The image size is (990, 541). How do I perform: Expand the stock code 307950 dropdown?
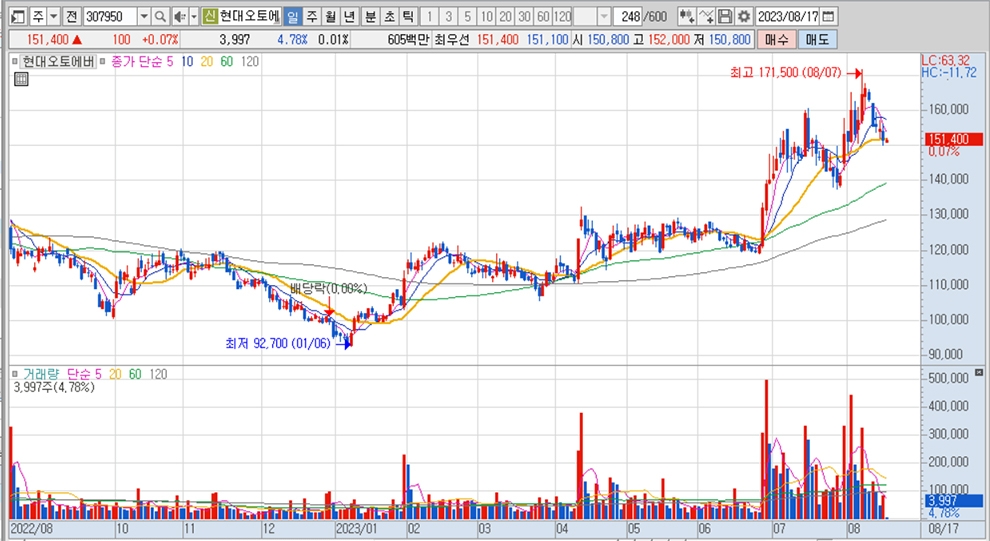pos(143,17)
